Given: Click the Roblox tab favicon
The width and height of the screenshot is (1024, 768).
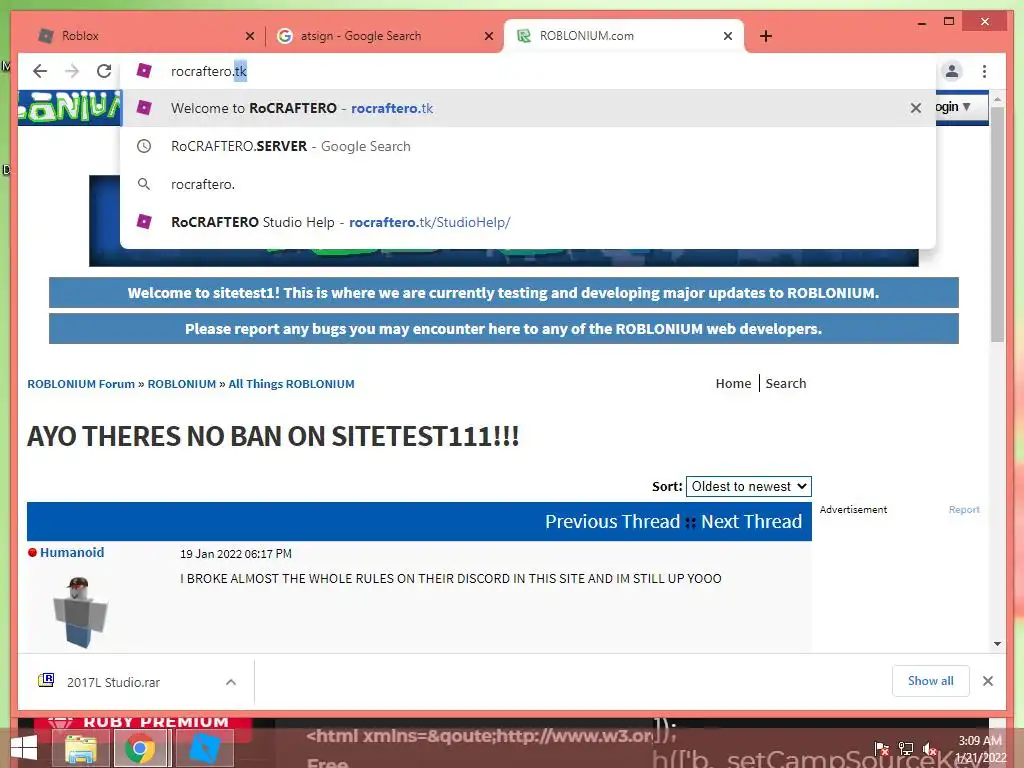Looking at the screenshot, I should pyautogui.click(x=46, y=36).
